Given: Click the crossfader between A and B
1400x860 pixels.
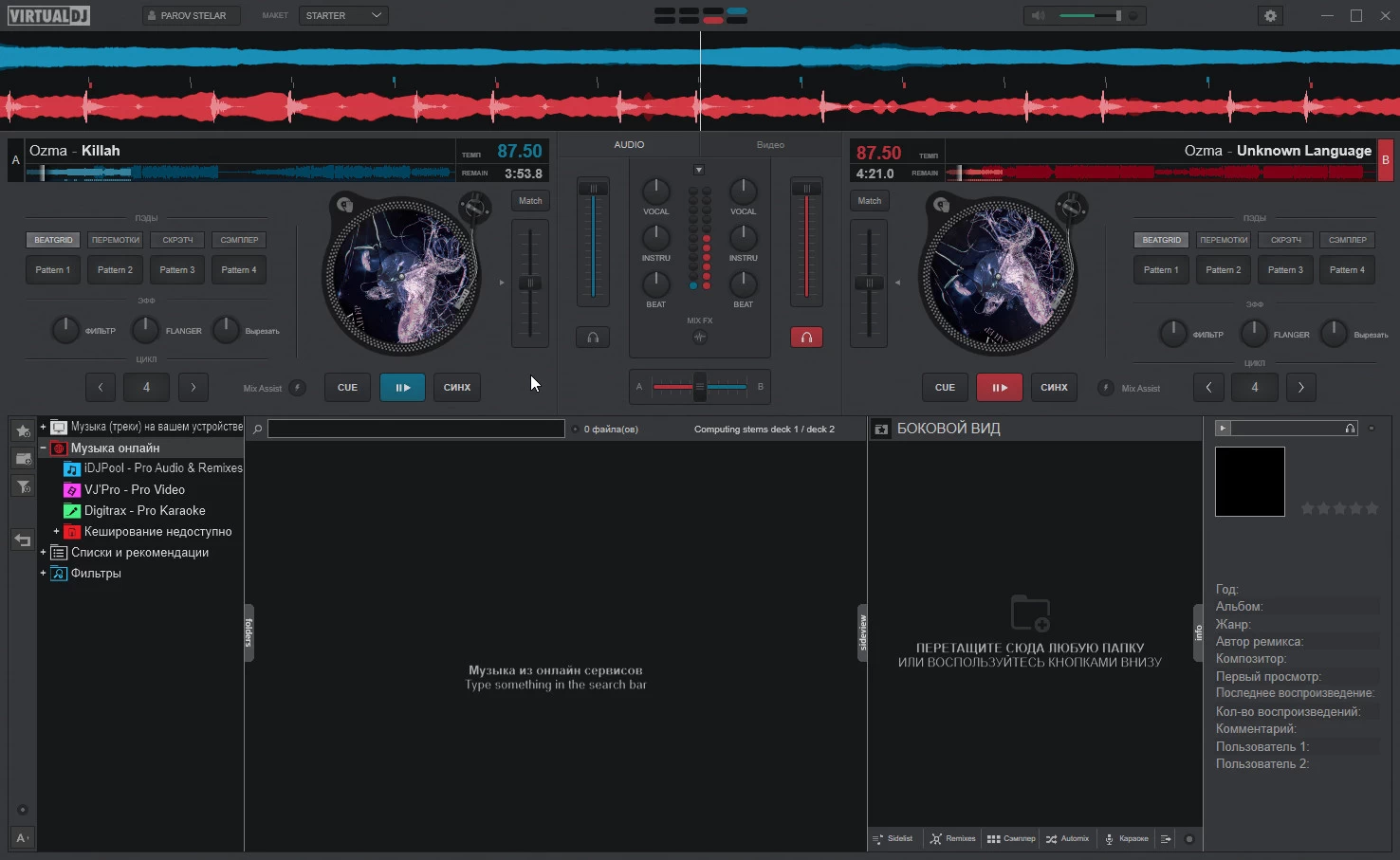Looking at the screenshot, I should (700, 387).
